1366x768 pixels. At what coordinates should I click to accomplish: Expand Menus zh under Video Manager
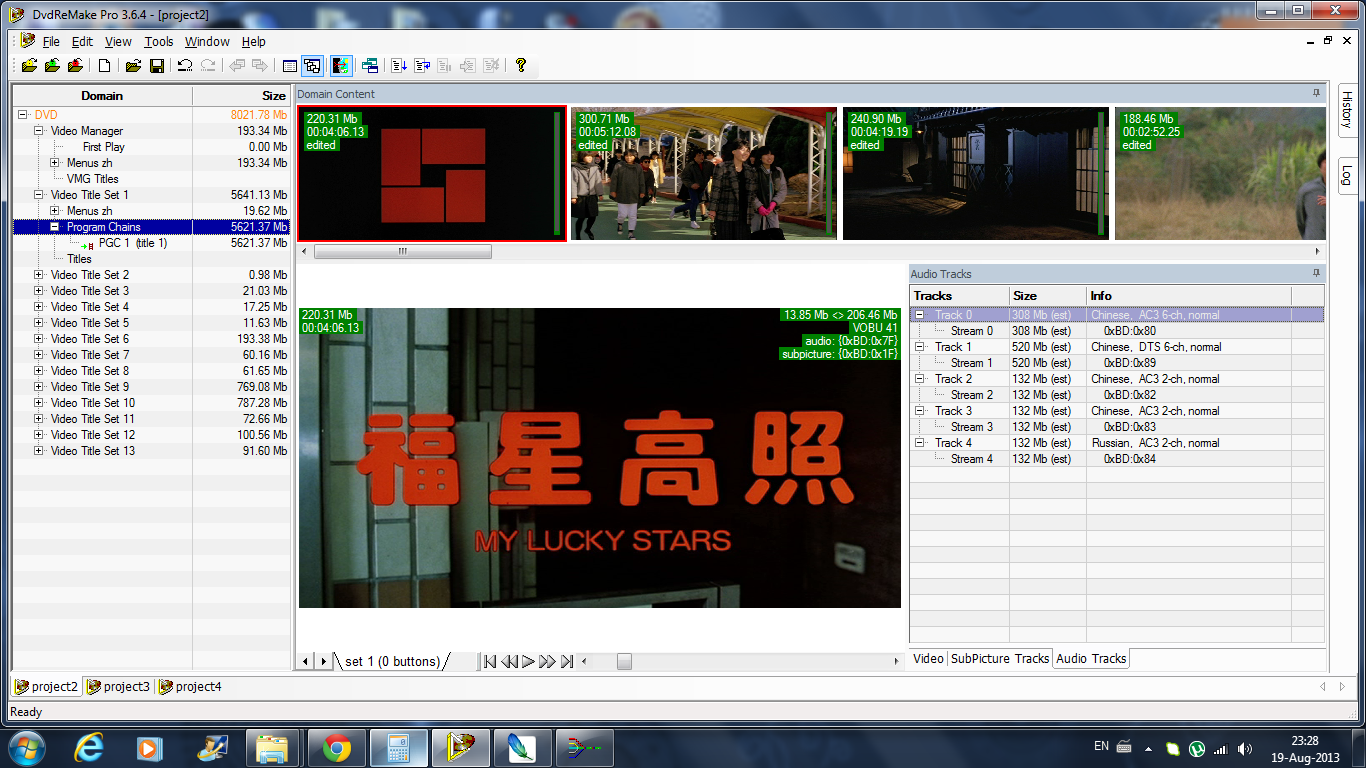click(55, 163)
